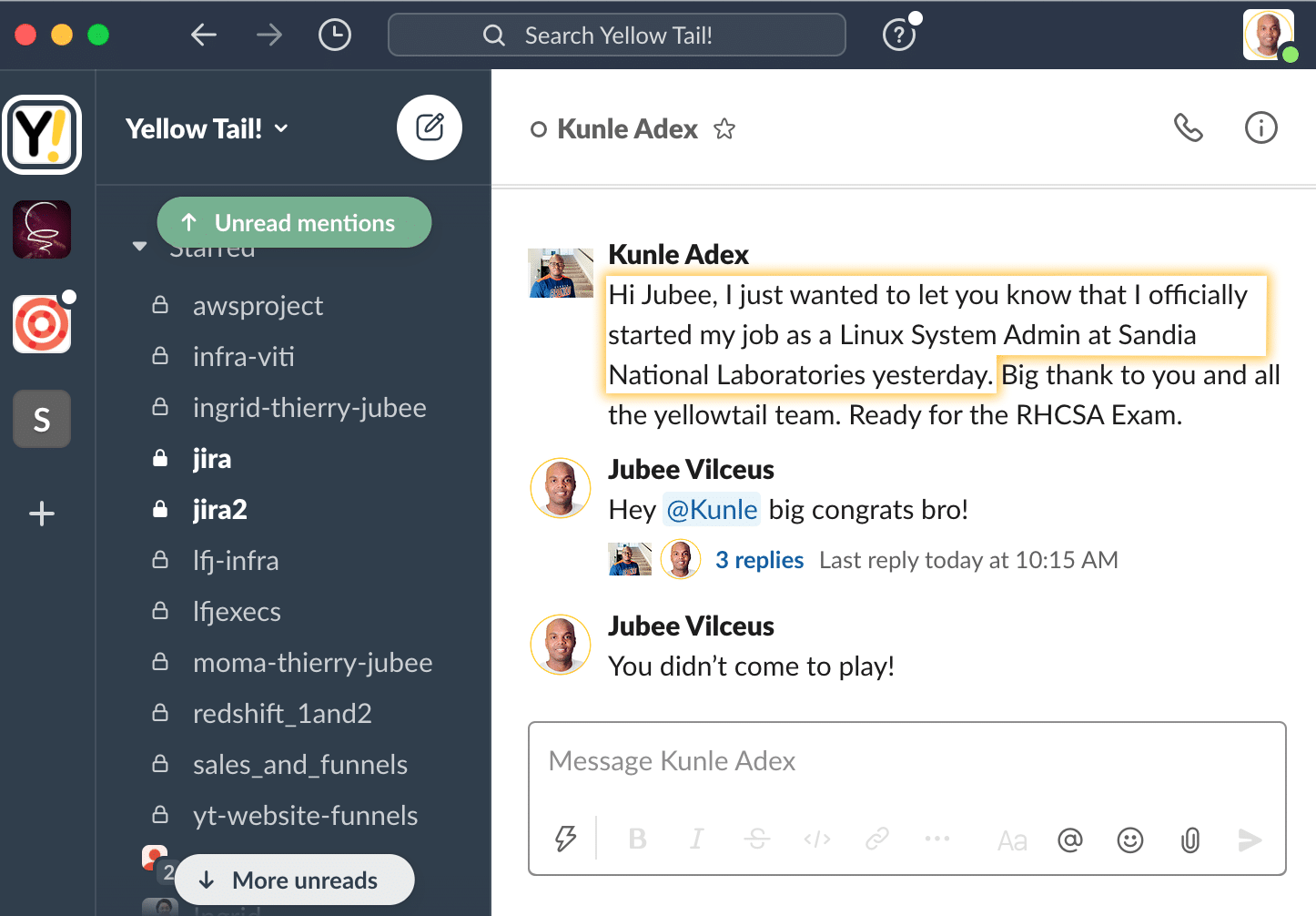The width and height of the screenshot is (1316, 916).
Task: Open the emoji picker
Action: pyautogui.click(x=1130, y=840)
